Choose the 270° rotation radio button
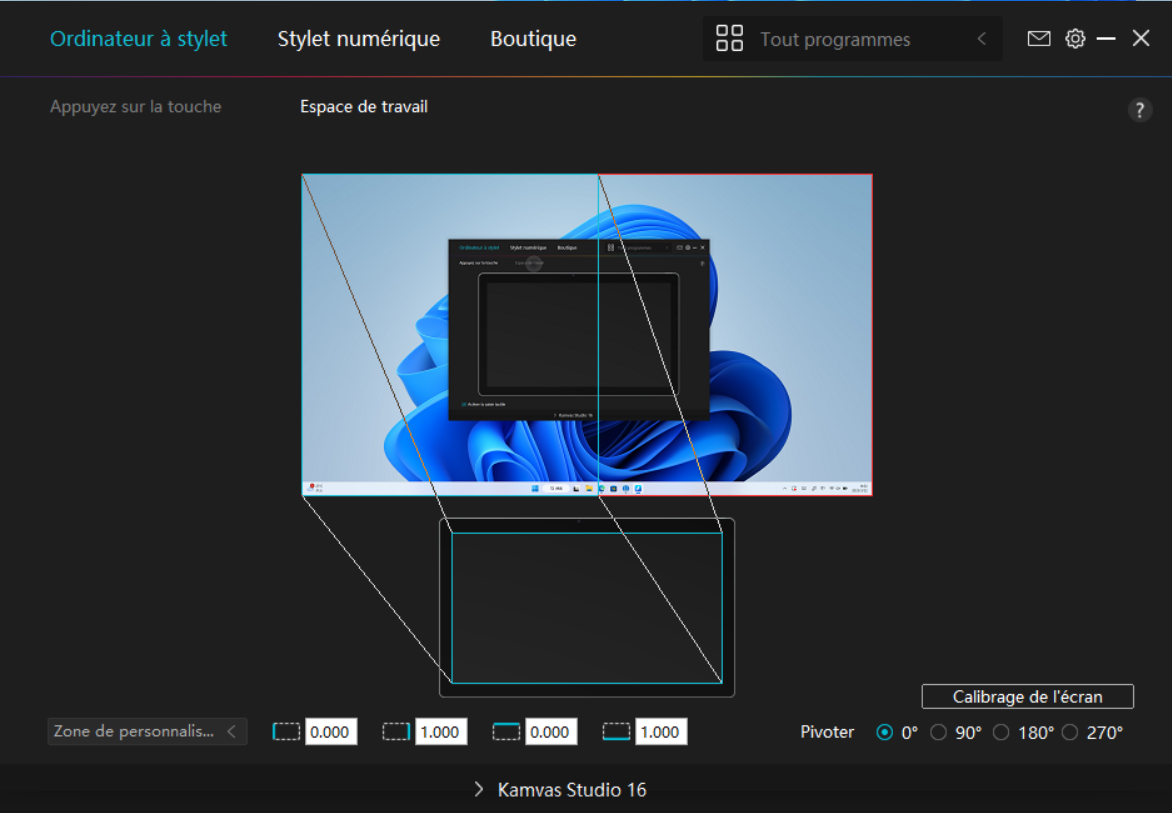 tap(1070, 733)
